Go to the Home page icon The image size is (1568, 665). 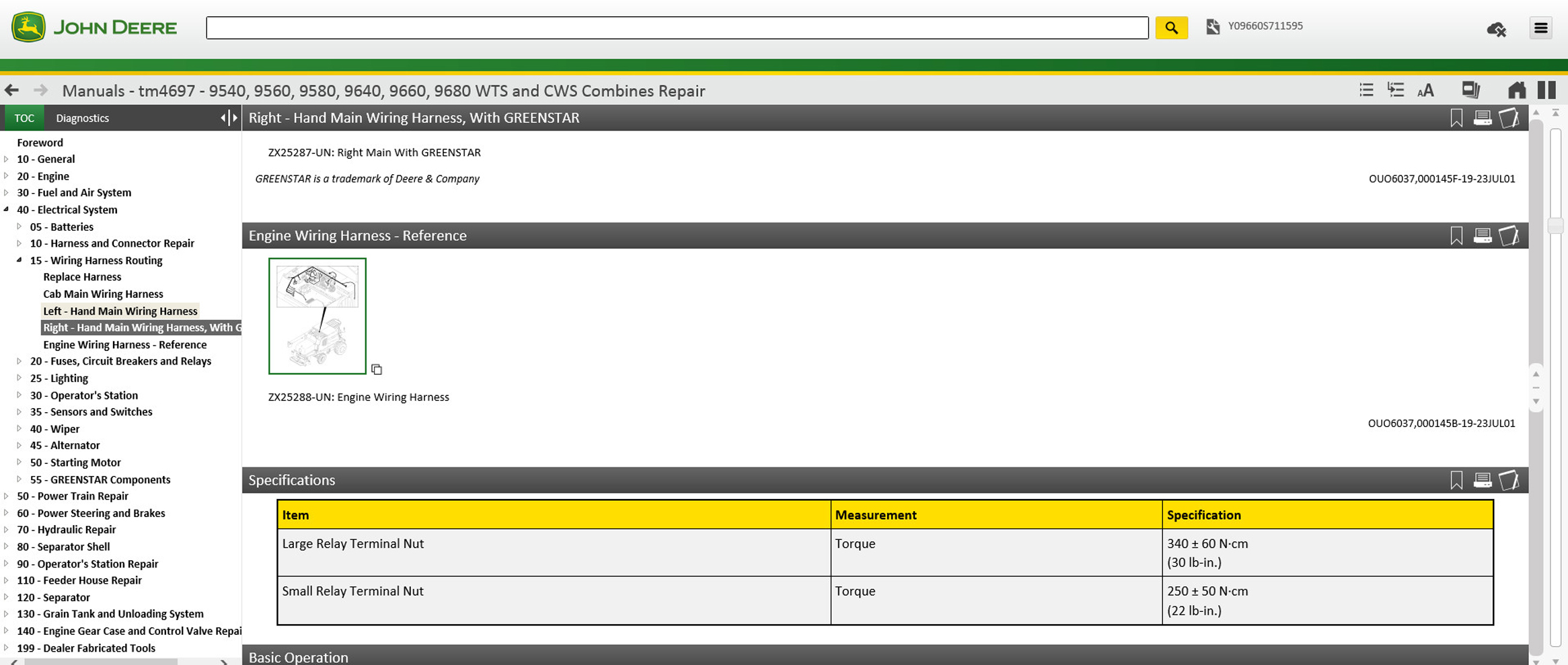click(1516, 90)
